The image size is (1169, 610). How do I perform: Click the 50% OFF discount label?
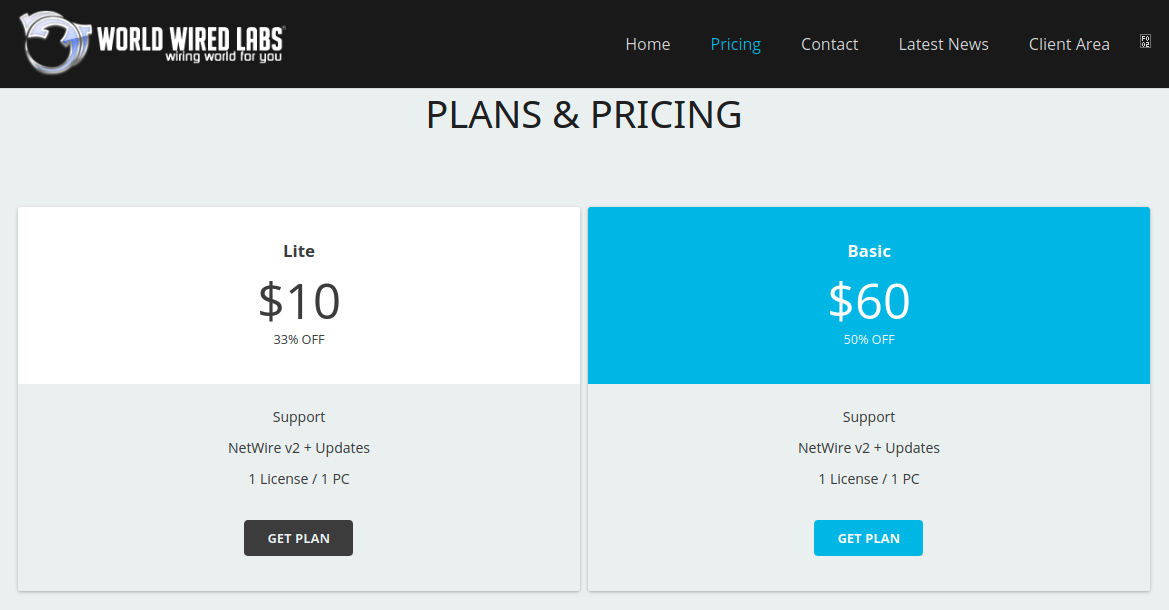[x=869, y=339]
